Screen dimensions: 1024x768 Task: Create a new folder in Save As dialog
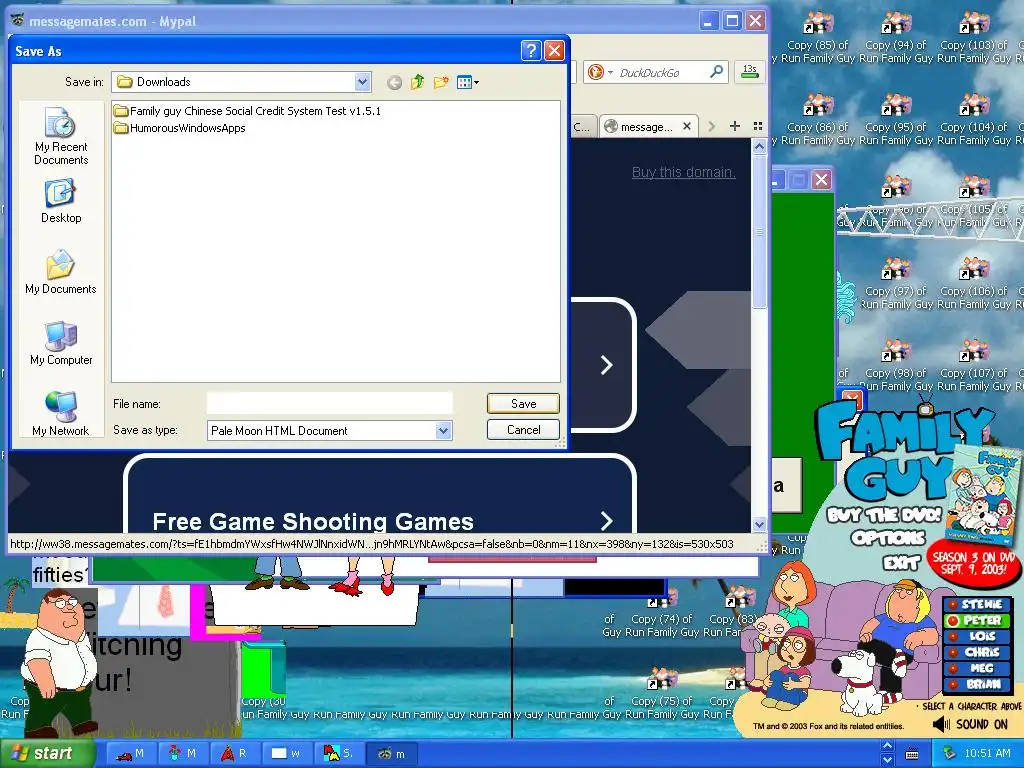point(441,82)
